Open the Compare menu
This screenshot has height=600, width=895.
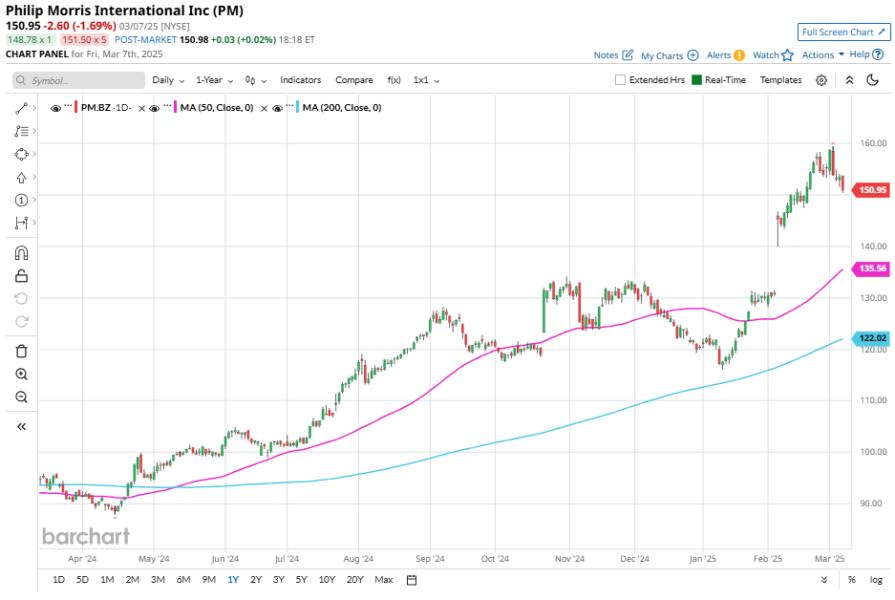point(354,80)
